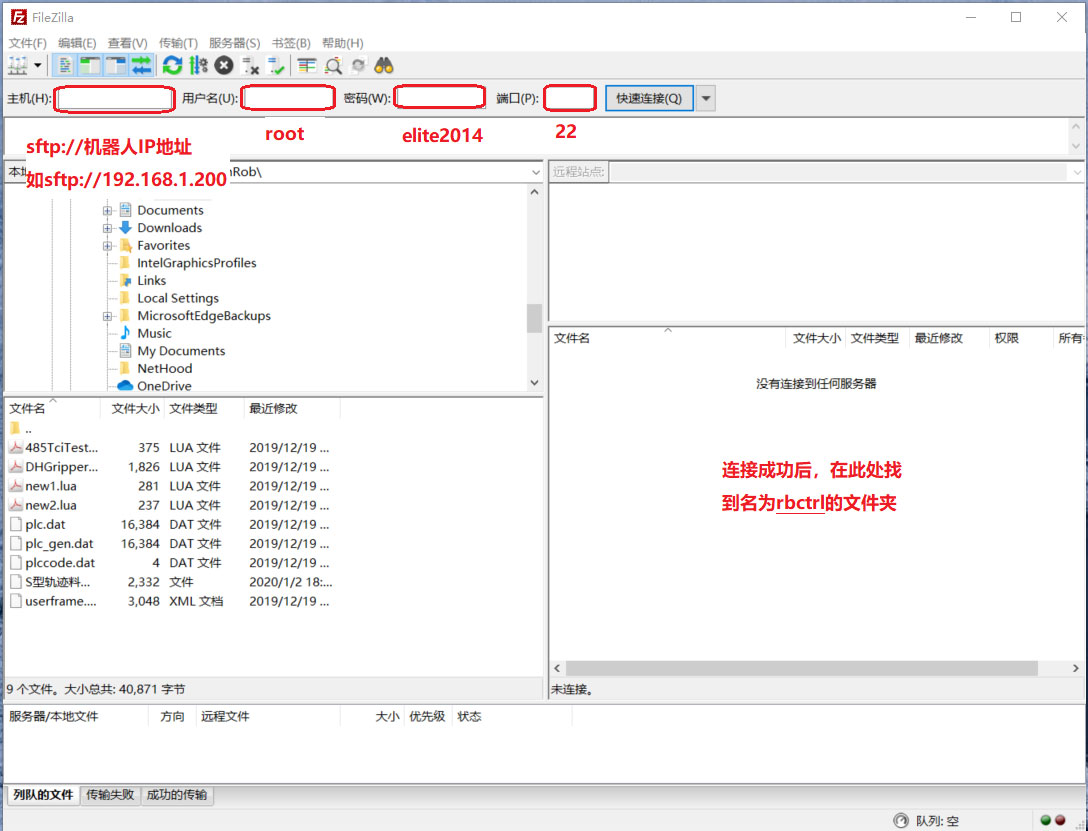This screenshot has width=1088, height=831.
Task: Open quick connect history dropdown arrow
Action: pos(706,98)
